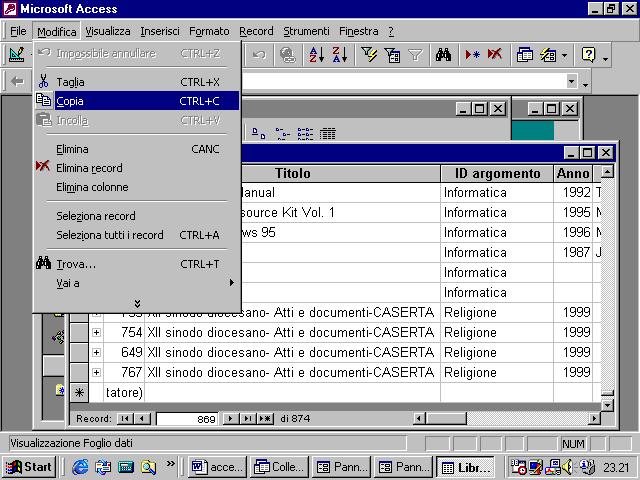
Task: Select Large Icons view in database window
Action: point(258,133)
